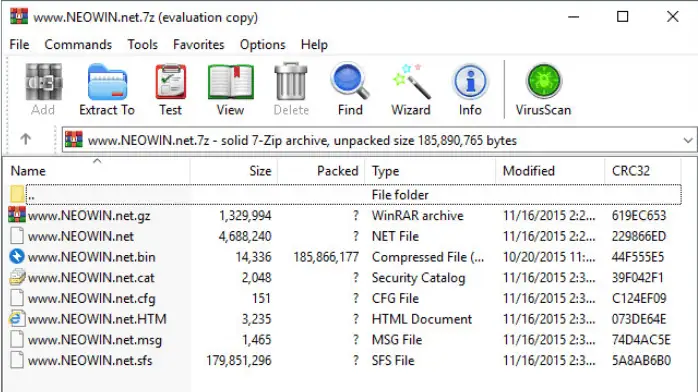The width and height of the screenshot is (698, 392).
Task: Open the Options menu
Action: coord(263,44)
